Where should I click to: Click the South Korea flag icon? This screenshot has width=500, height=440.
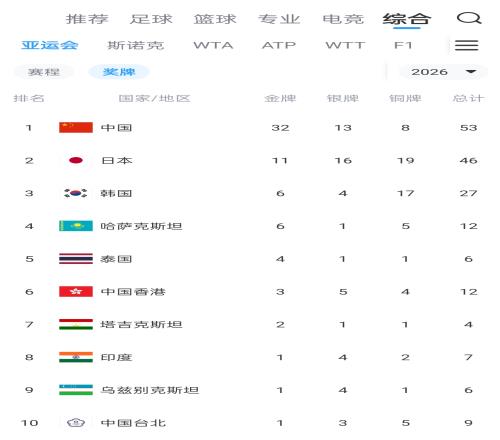point(76,193)
